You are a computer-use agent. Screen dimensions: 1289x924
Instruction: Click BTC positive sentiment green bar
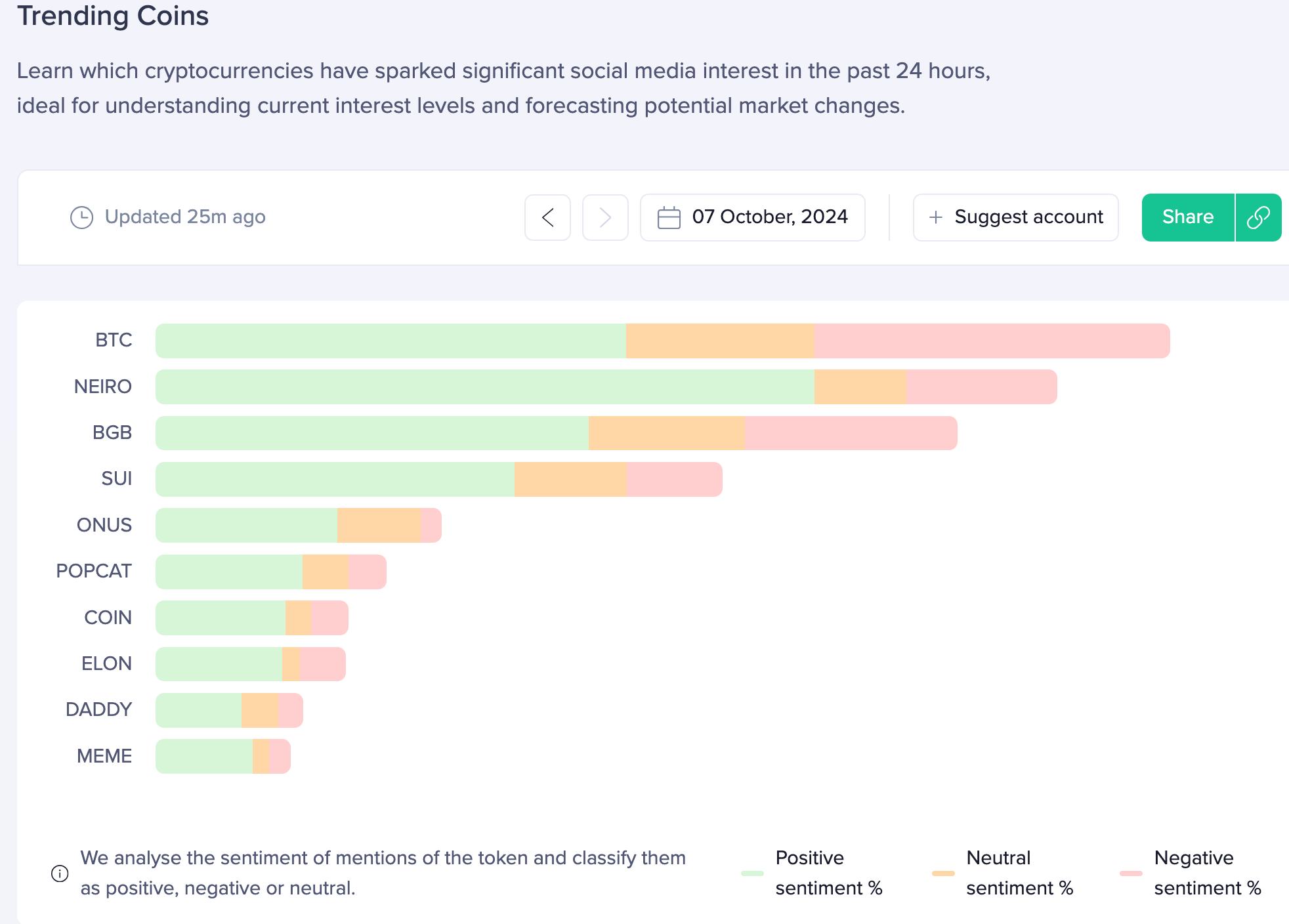click(391, 341)
